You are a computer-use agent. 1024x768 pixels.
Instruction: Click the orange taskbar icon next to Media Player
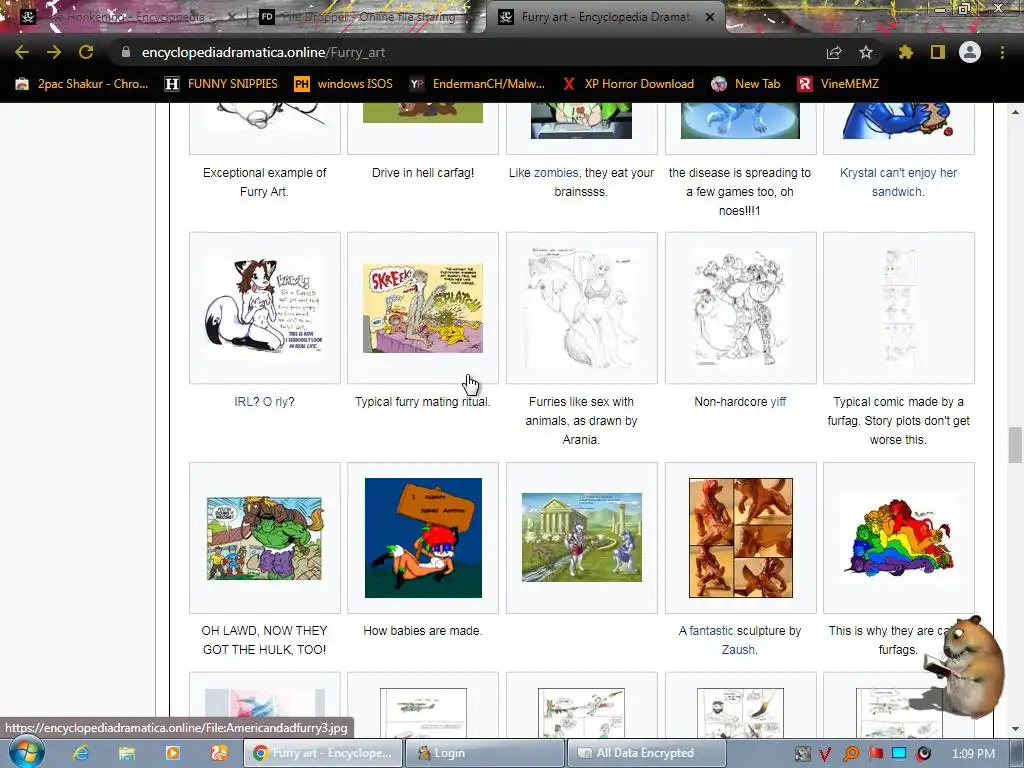click(x=219, y=753)
